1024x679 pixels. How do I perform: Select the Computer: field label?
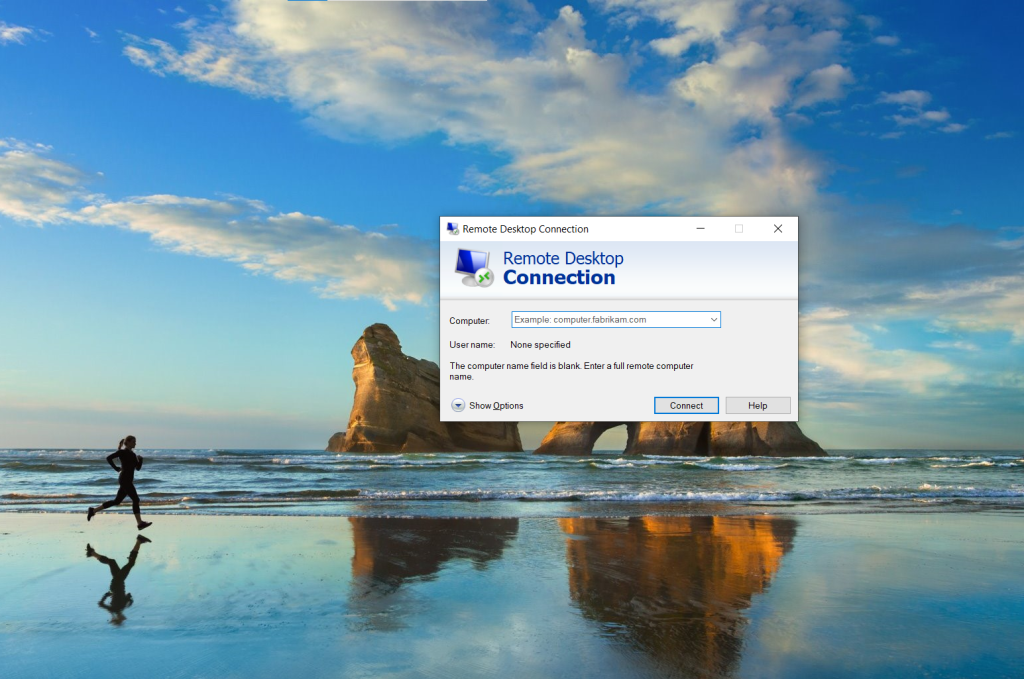coord(470,321)
